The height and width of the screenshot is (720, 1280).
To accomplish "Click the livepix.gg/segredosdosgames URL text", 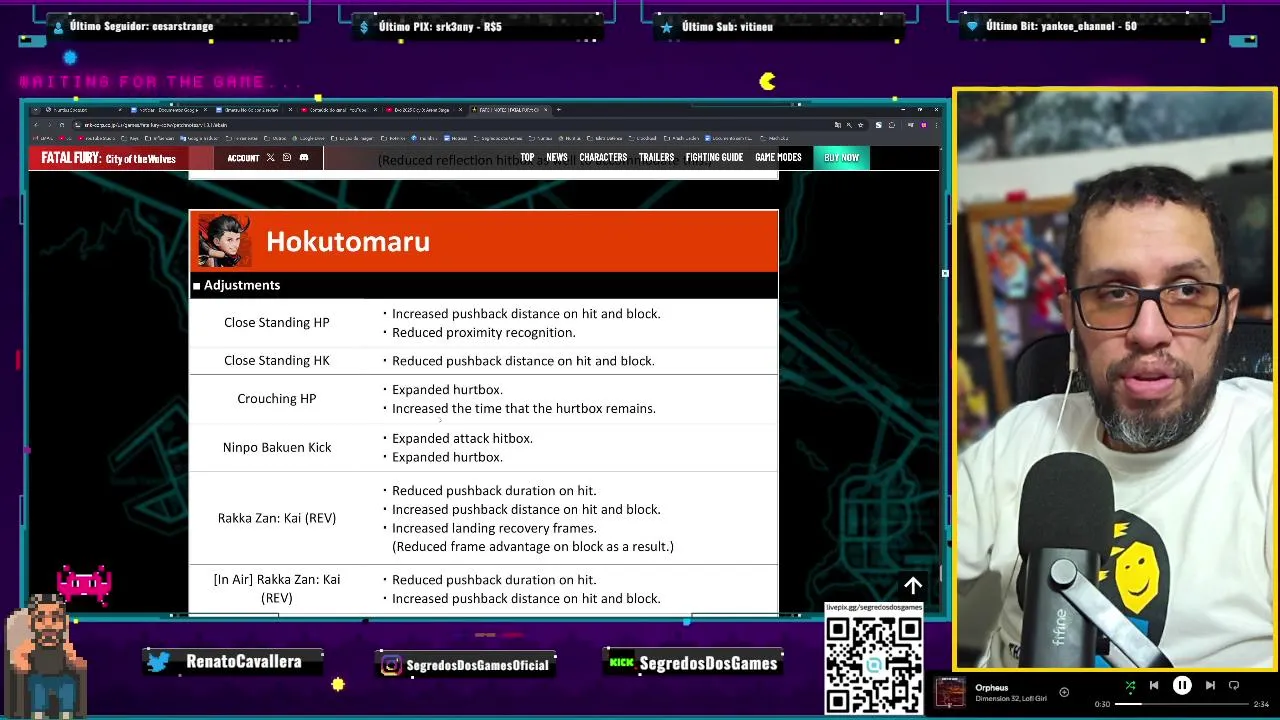I will tap(874, 607).
